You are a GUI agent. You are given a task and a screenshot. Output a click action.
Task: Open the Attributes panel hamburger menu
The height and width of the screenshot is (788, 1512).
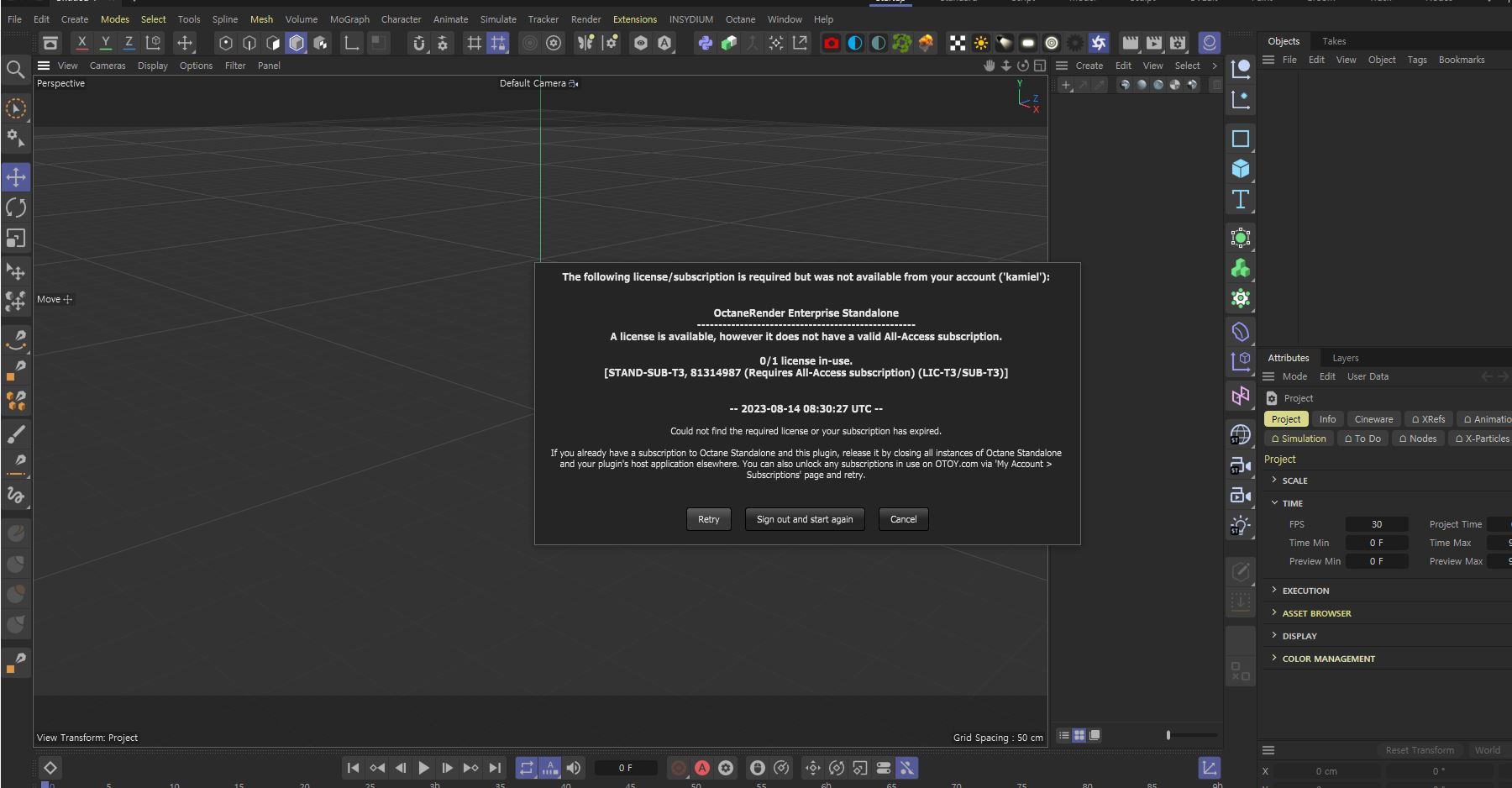(x=1268, y=376)
